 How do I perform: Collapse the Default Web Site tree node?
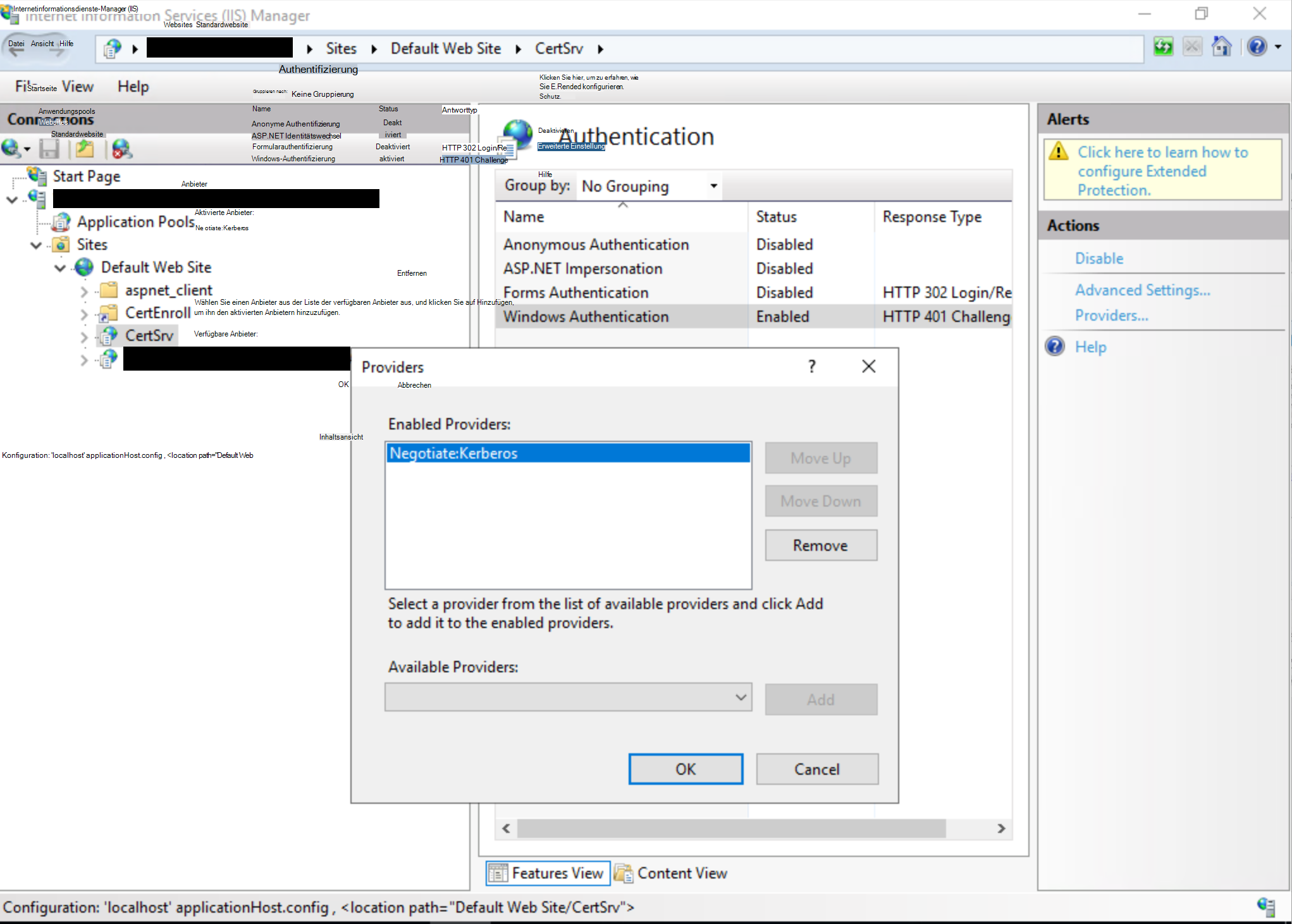[x=60, y=268]
